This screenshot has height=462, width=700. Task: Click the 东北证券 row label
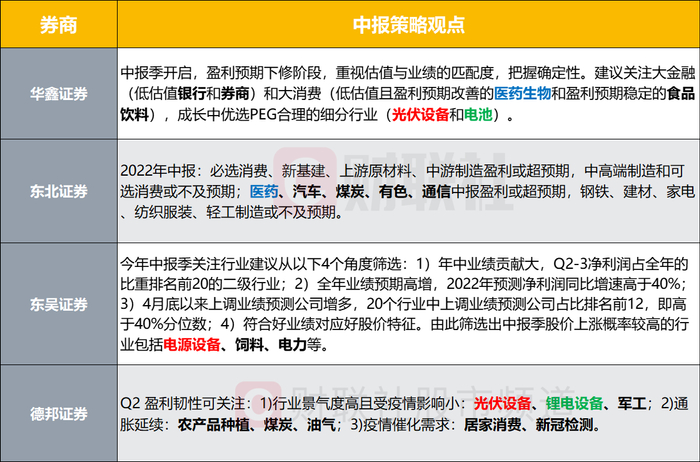tap(58, 191)
